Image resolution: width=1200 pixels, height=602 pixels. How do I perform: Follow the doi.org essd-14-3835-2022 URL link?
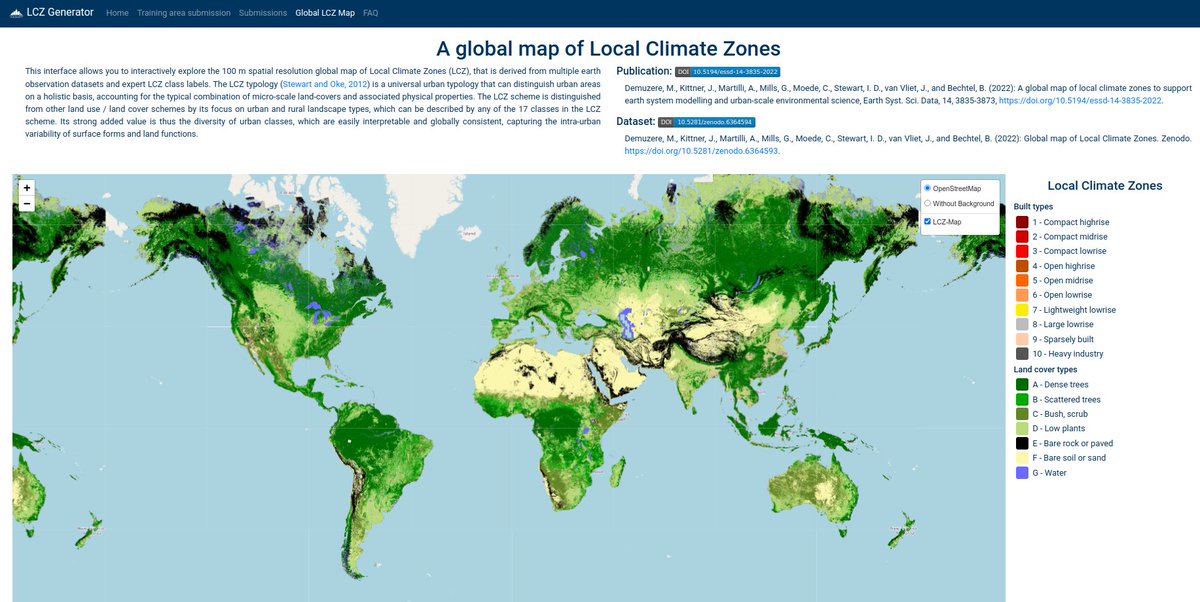click(x=1082, y=101)
